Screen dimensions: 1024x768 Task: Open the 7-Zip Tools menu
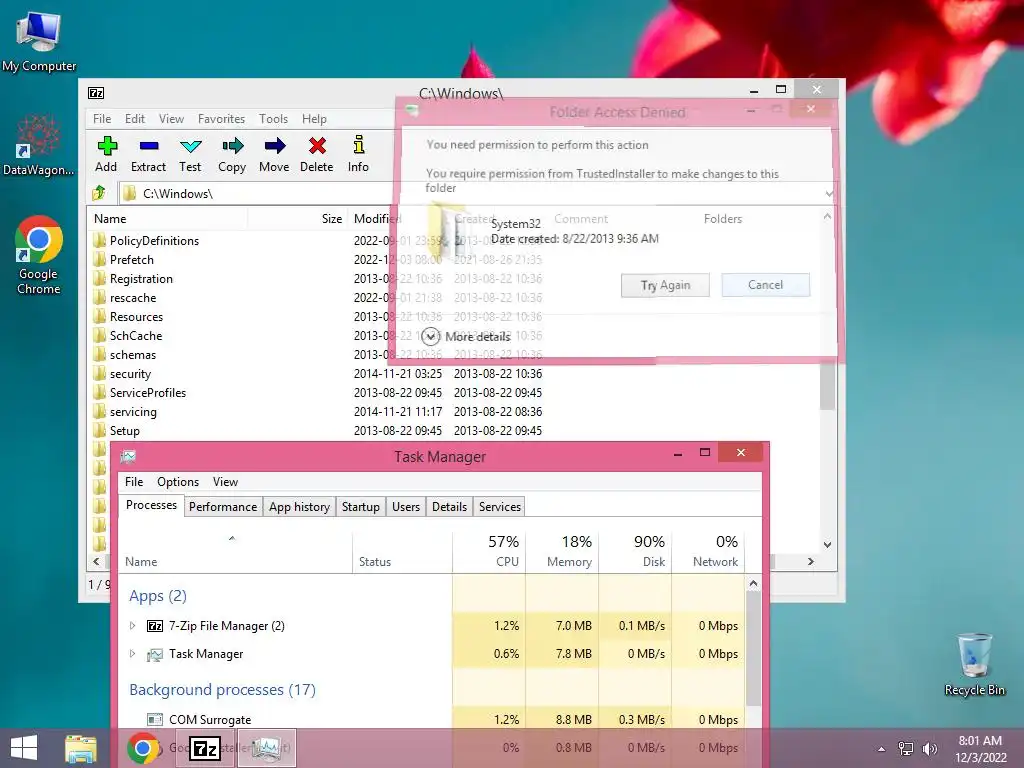tap(273, 119)
